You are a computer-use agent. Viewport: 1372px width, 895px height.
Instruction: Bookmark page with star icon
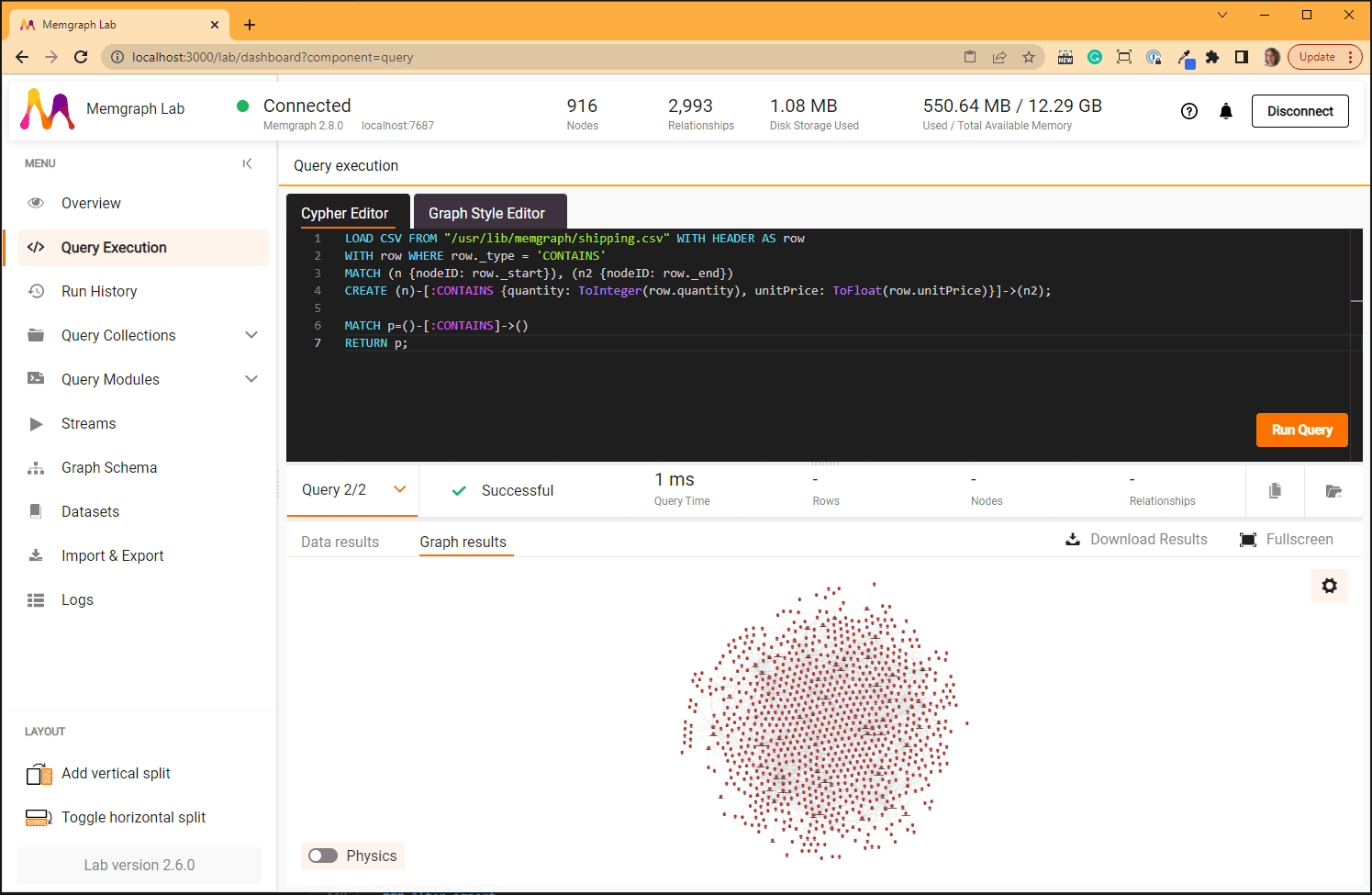click(1029, 57)
